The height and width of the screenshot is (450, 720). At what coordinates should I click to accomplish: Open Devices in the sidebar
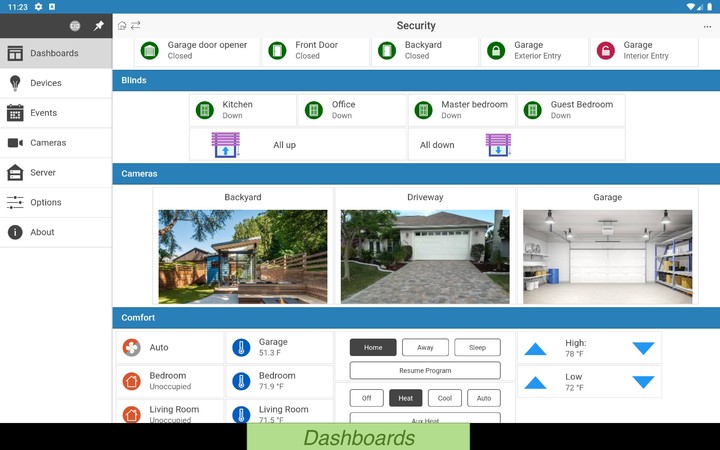click(46, 83)
